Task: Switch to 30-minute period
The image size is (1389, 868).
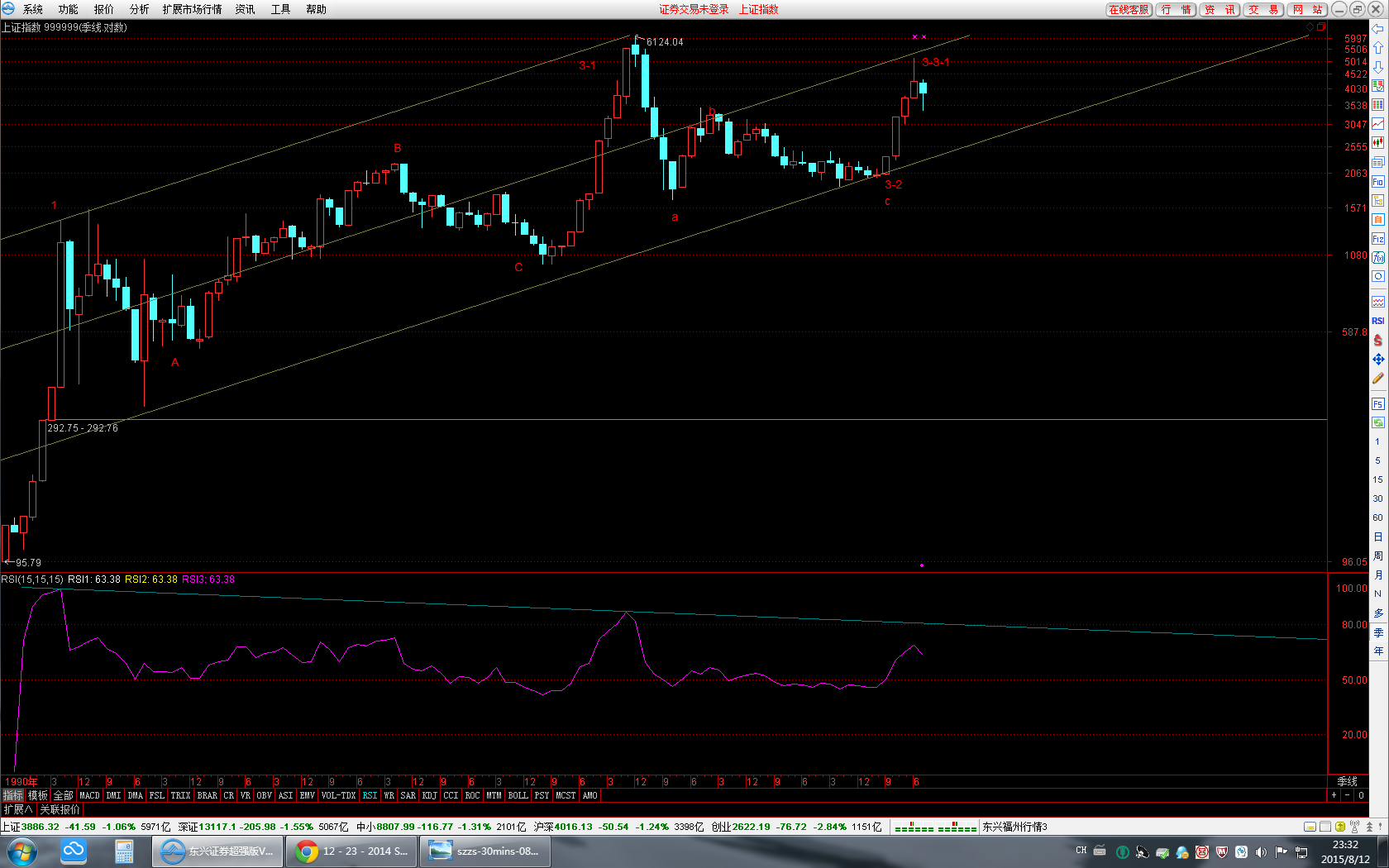Action: (x=1377, y=499)
